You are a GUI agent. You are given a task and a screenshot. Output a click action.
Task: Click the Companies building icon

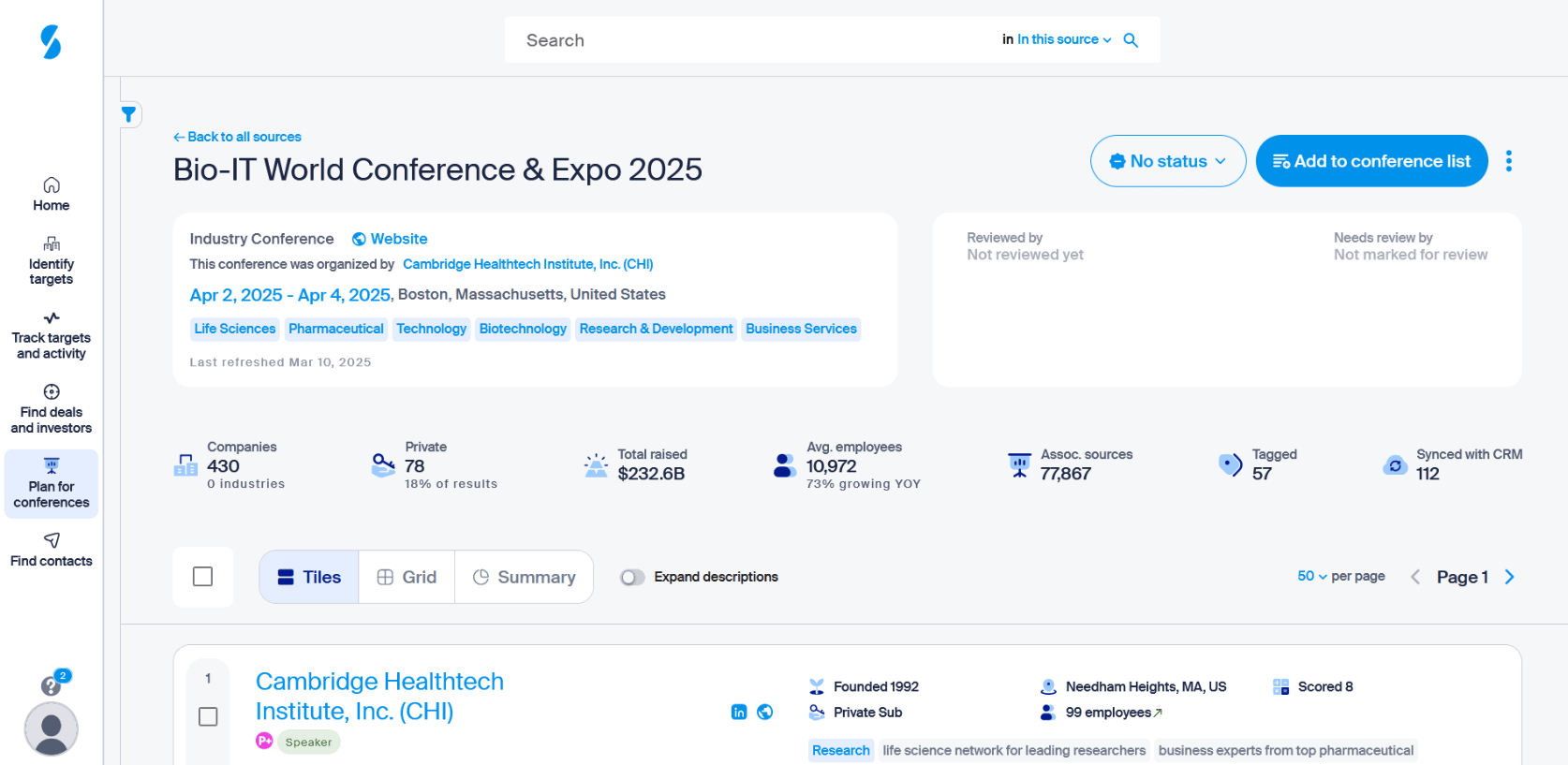[x=185, y=464]
